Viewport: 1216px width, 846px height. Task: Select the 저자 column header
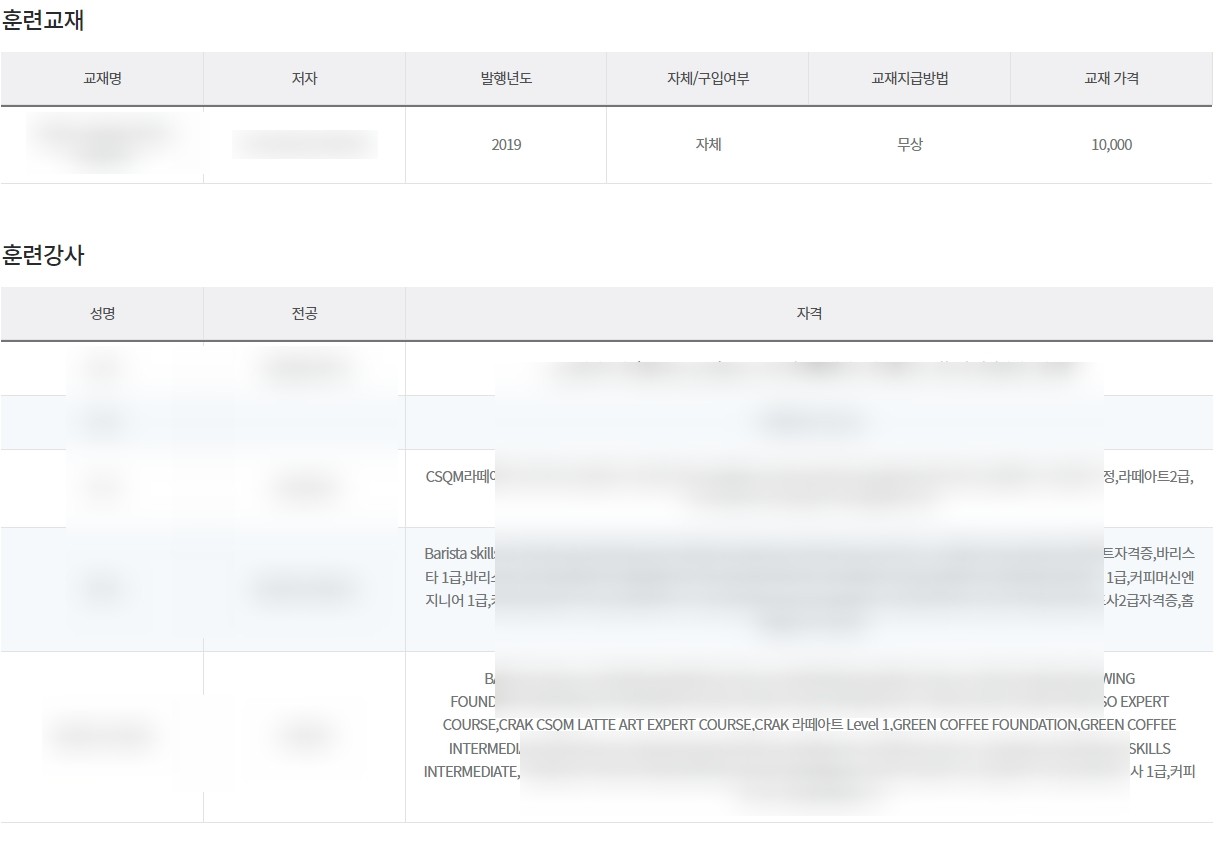tap(304, 79)
